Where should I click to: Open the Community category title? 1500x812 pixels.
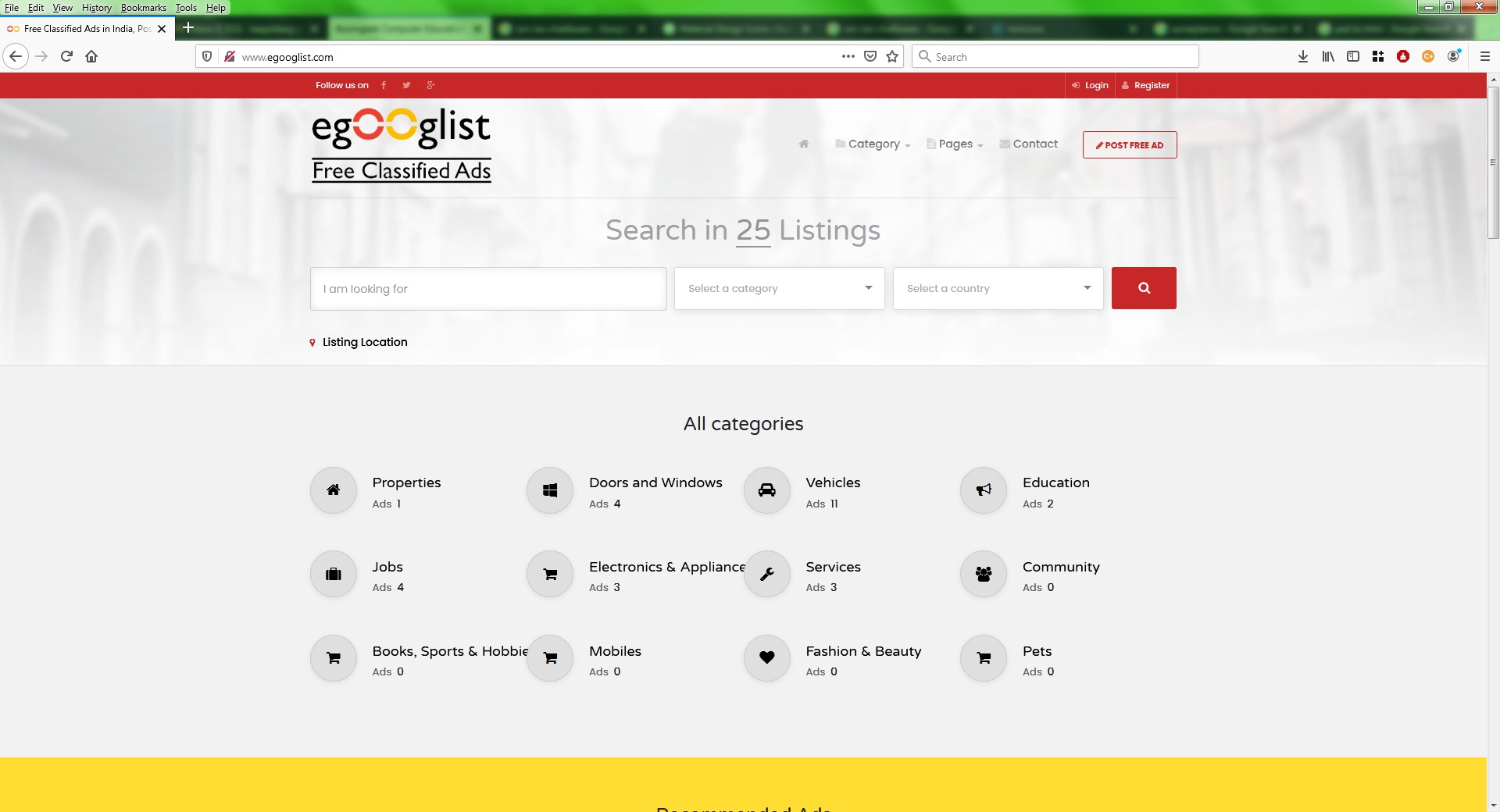[1061, 567]
